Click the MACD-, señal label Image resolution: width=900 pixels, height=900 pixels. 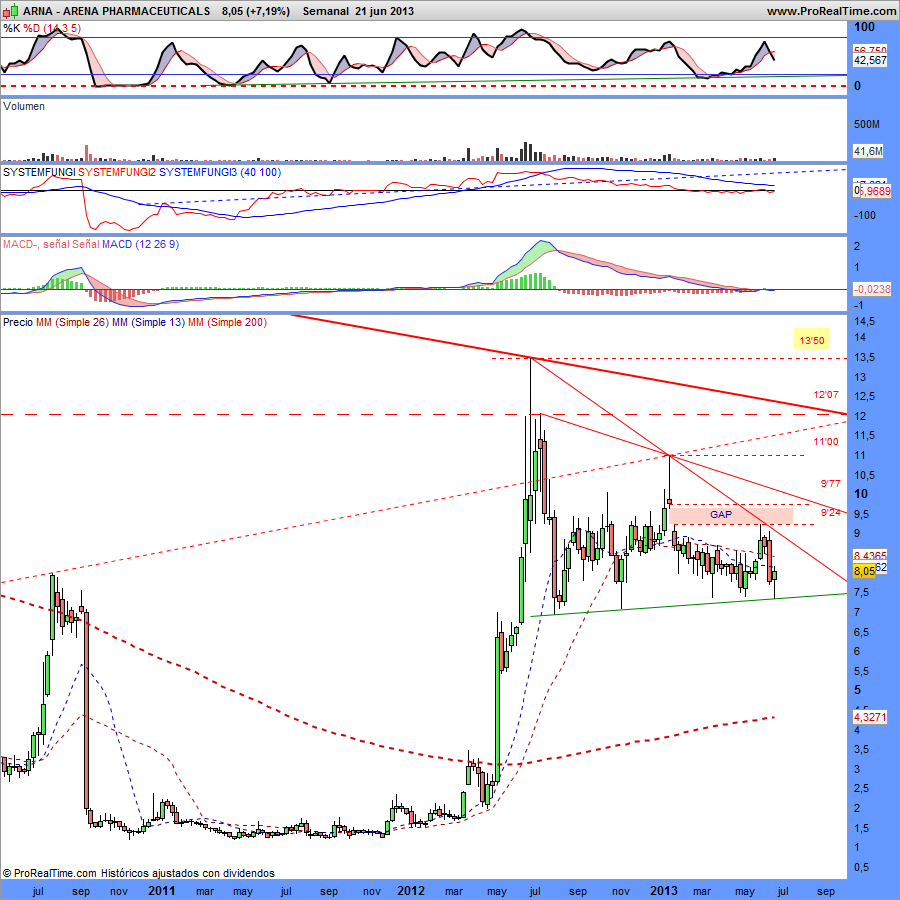[x=36, y=245]
